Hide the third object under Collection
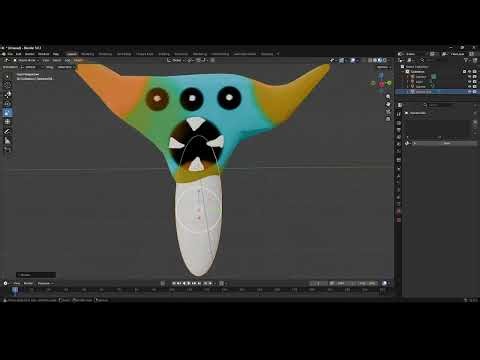 (470, 87)
